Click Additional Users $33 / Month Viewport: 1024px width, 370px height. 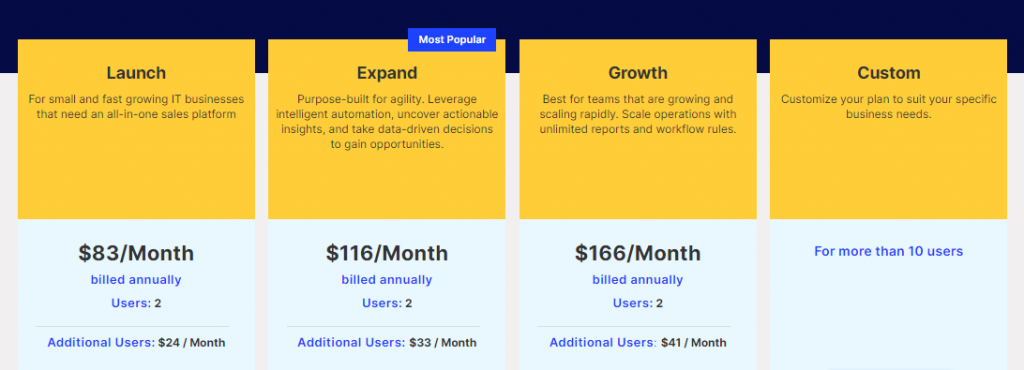pos(387,343)
